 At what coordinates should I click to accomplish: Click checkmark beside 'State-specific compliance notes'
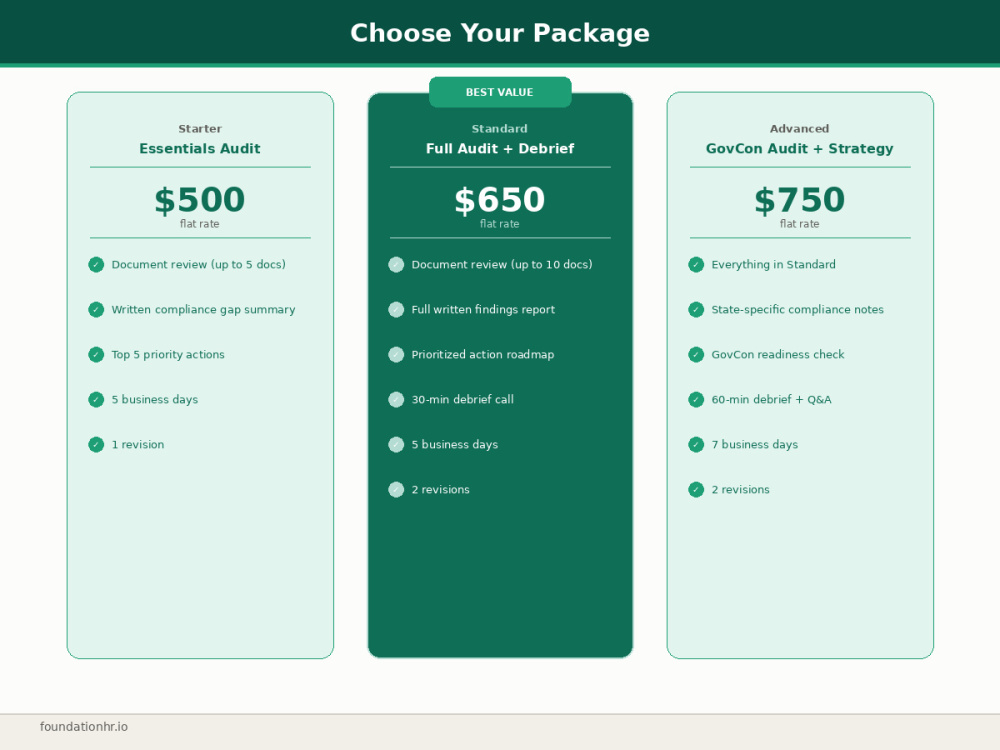coord(696,309)
